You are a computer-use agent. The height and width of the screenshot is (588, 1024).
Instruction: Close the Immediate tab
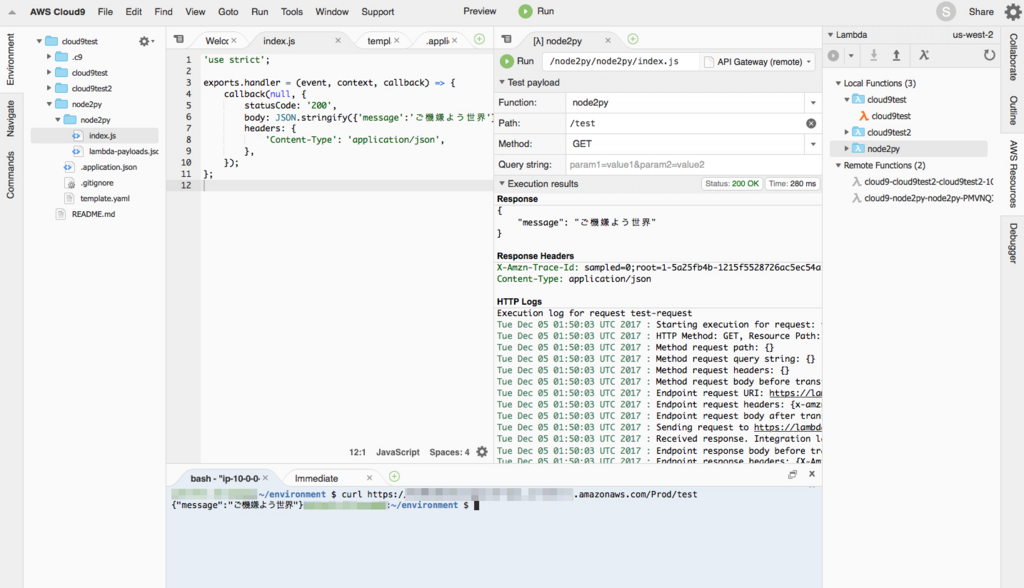tap(369, 478)
